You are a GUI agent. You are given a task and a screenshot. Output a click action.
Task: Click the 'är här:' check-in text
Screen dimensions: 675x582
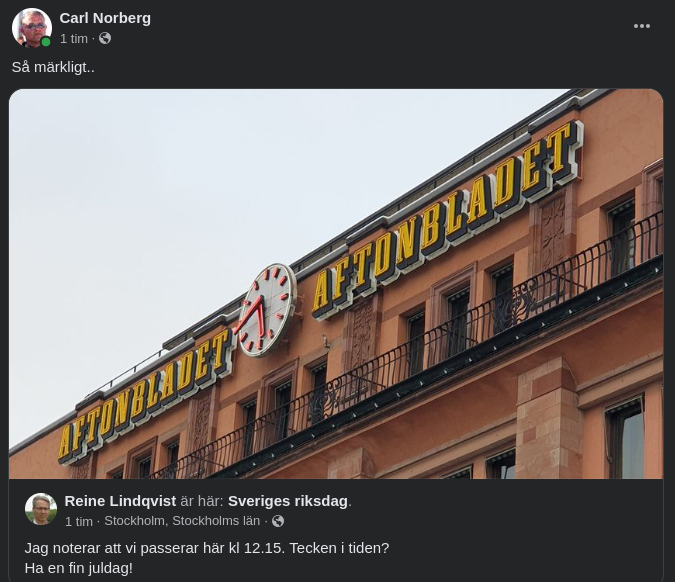(x=202, y=501)
